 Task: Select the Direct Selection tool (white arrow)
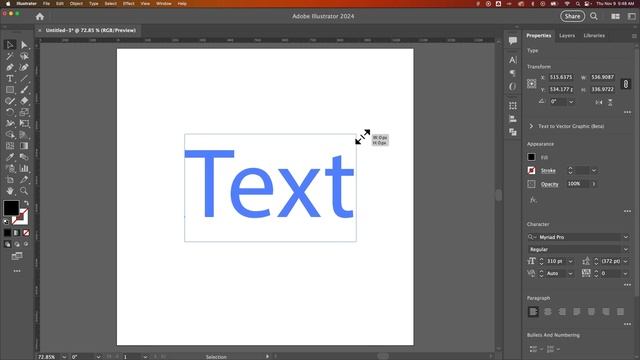point(24,44)
